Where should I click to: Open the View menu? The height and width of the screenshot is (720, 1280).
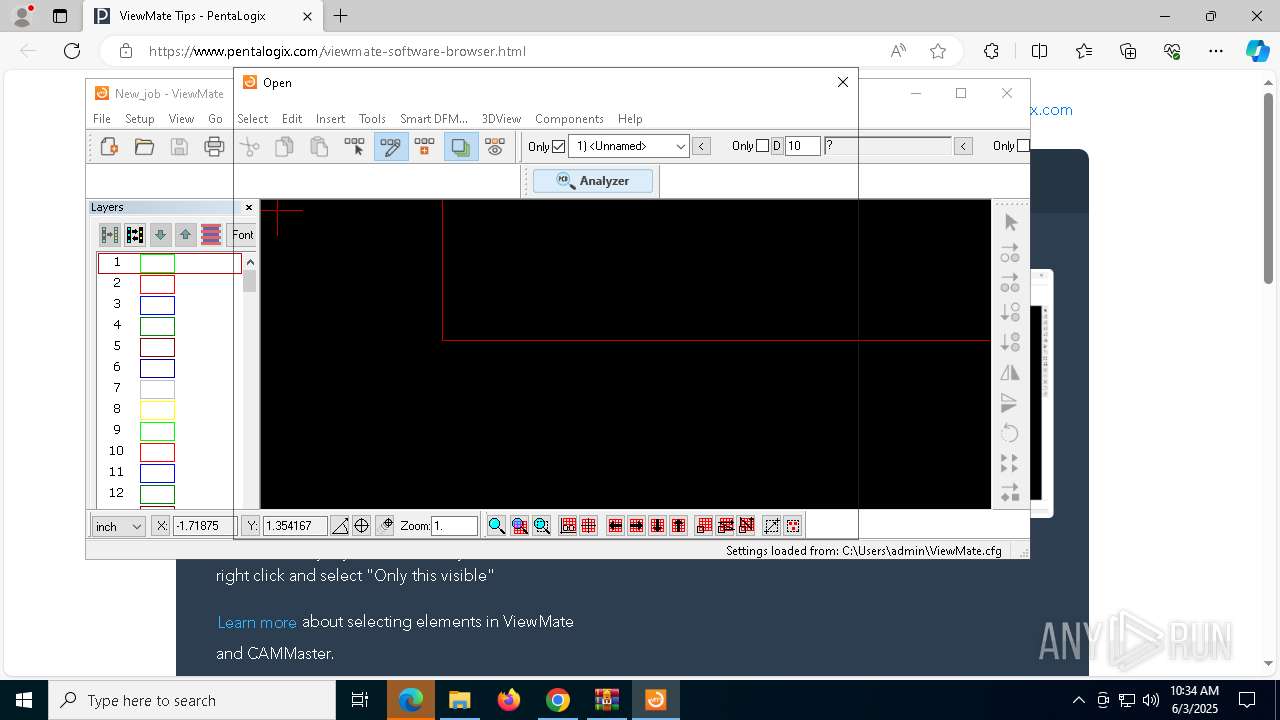tap(181, 118)
